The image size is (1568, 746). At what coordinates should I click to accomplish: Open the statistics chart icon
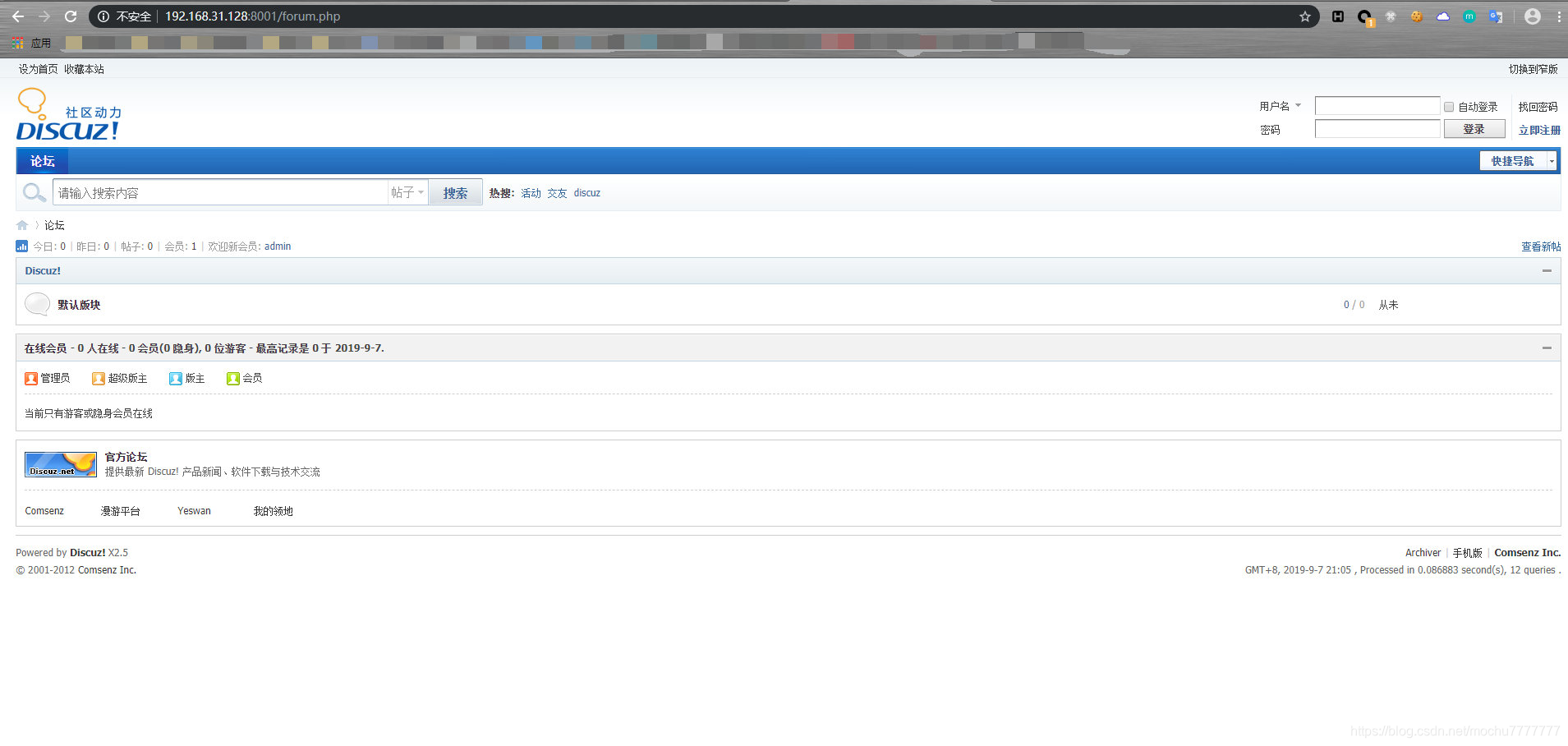[22, 246]
